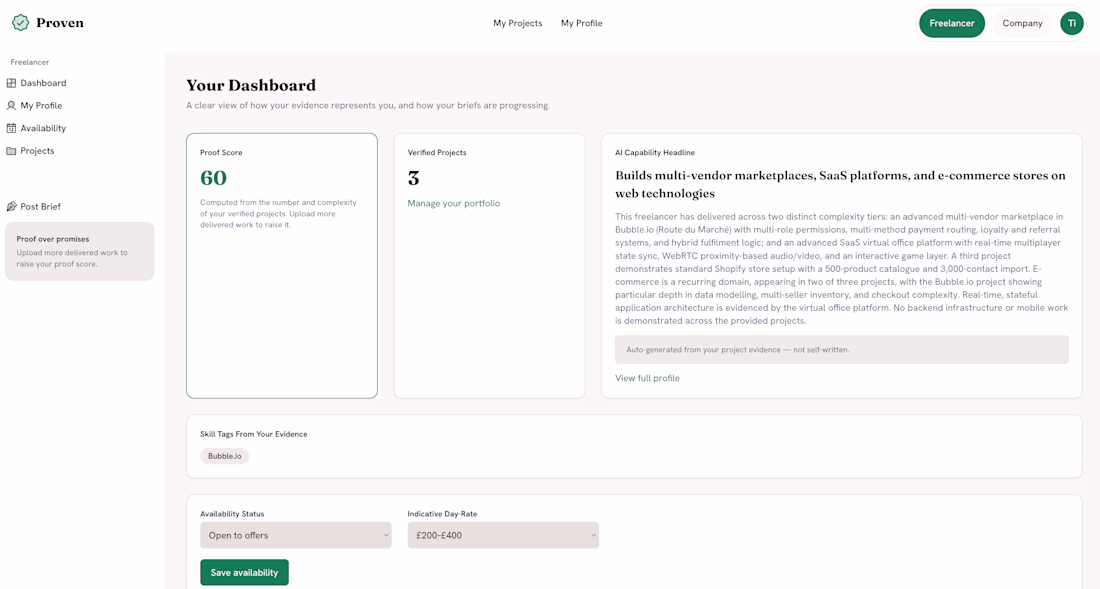Expand the Availability Status dropdown
This screenshot has height=589, width=1100.
click(295, 535)
